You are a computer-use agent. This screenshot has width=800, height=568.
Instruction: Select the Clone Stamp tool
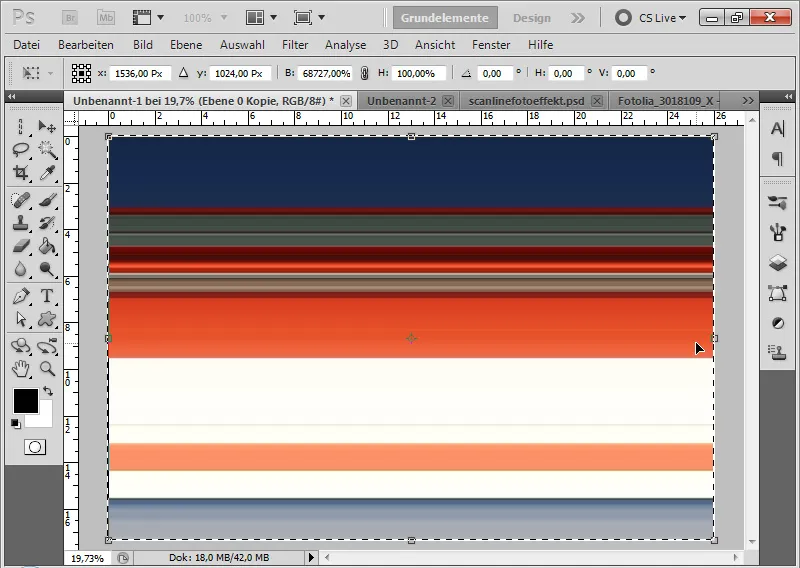[21, 223]
